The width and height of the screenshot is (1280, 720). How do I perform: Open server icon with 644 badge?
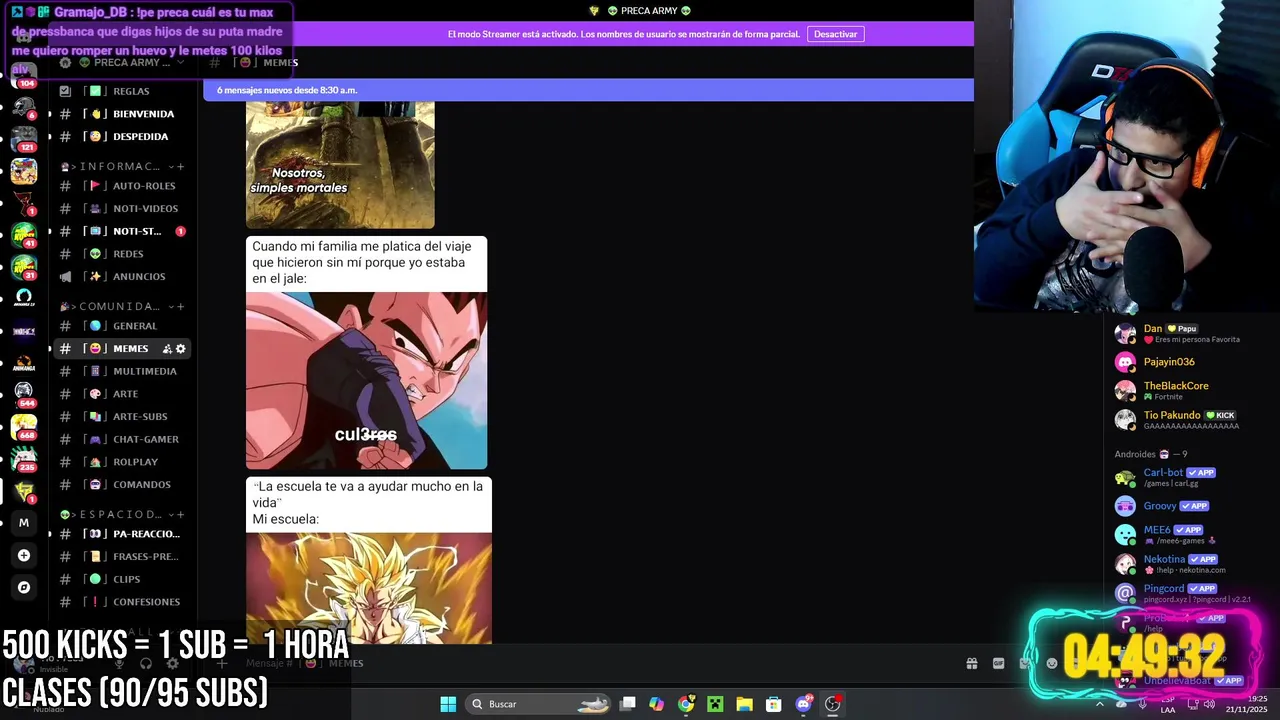(x=23, y=393)
